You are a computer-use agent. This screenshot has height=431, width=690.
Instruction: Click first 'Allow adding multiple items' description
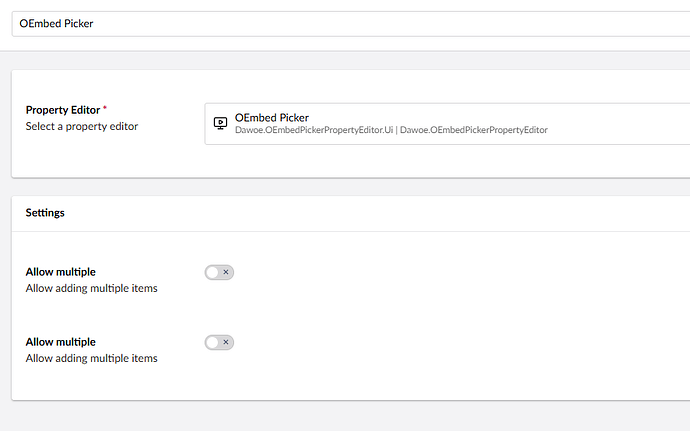91,288
